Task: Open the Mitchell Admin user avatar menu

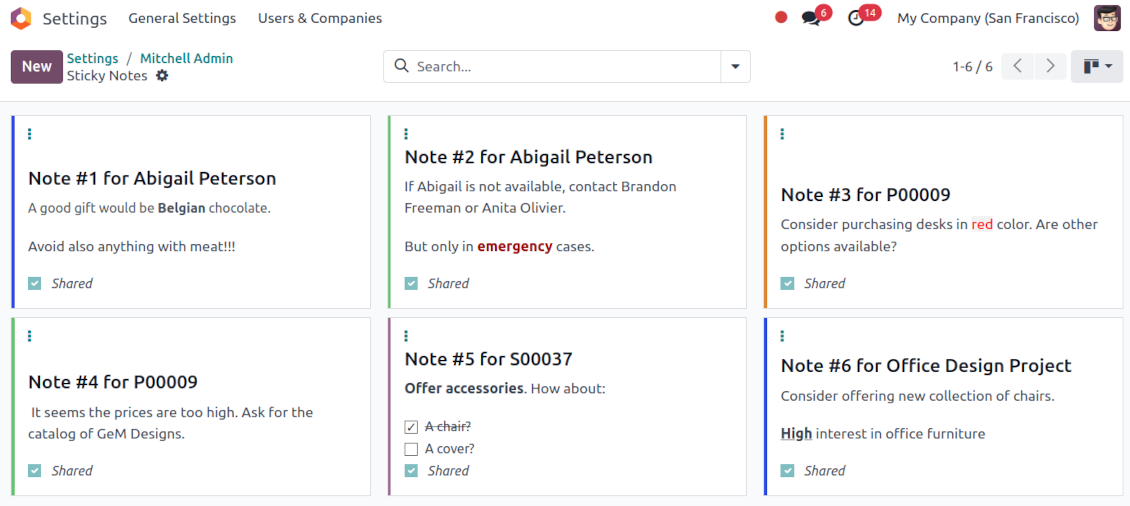Action: (1107, 18)
